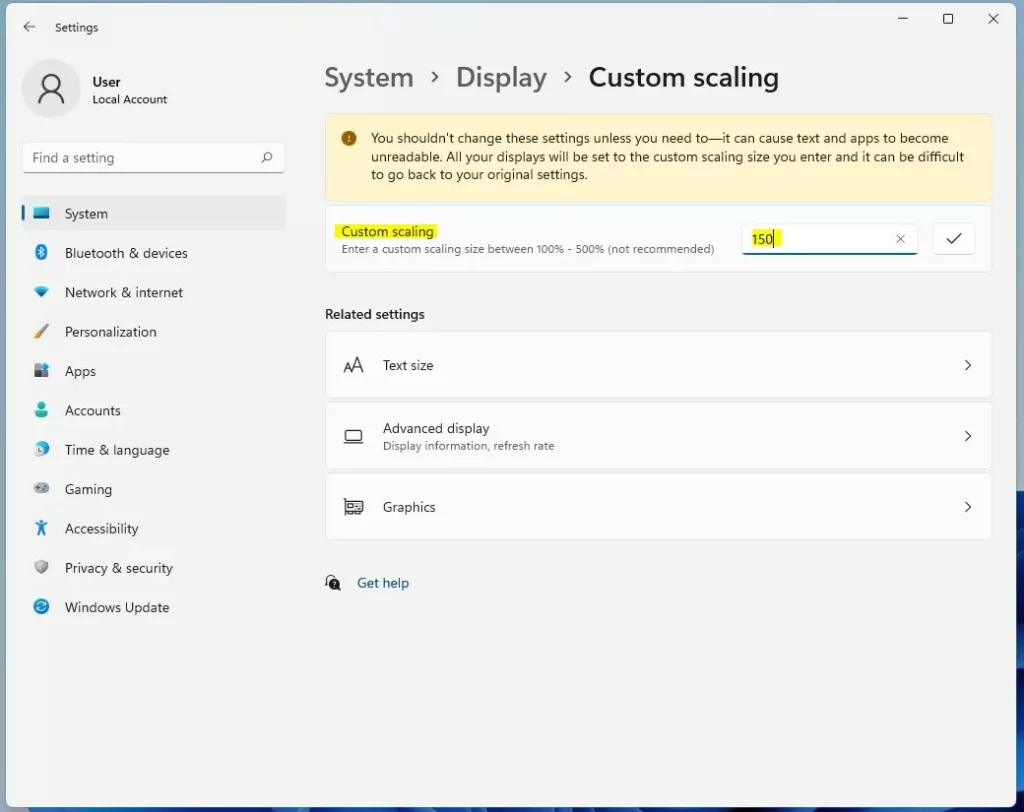Close the Settings window
The image size is (1024, 812).
pos(993,19)
